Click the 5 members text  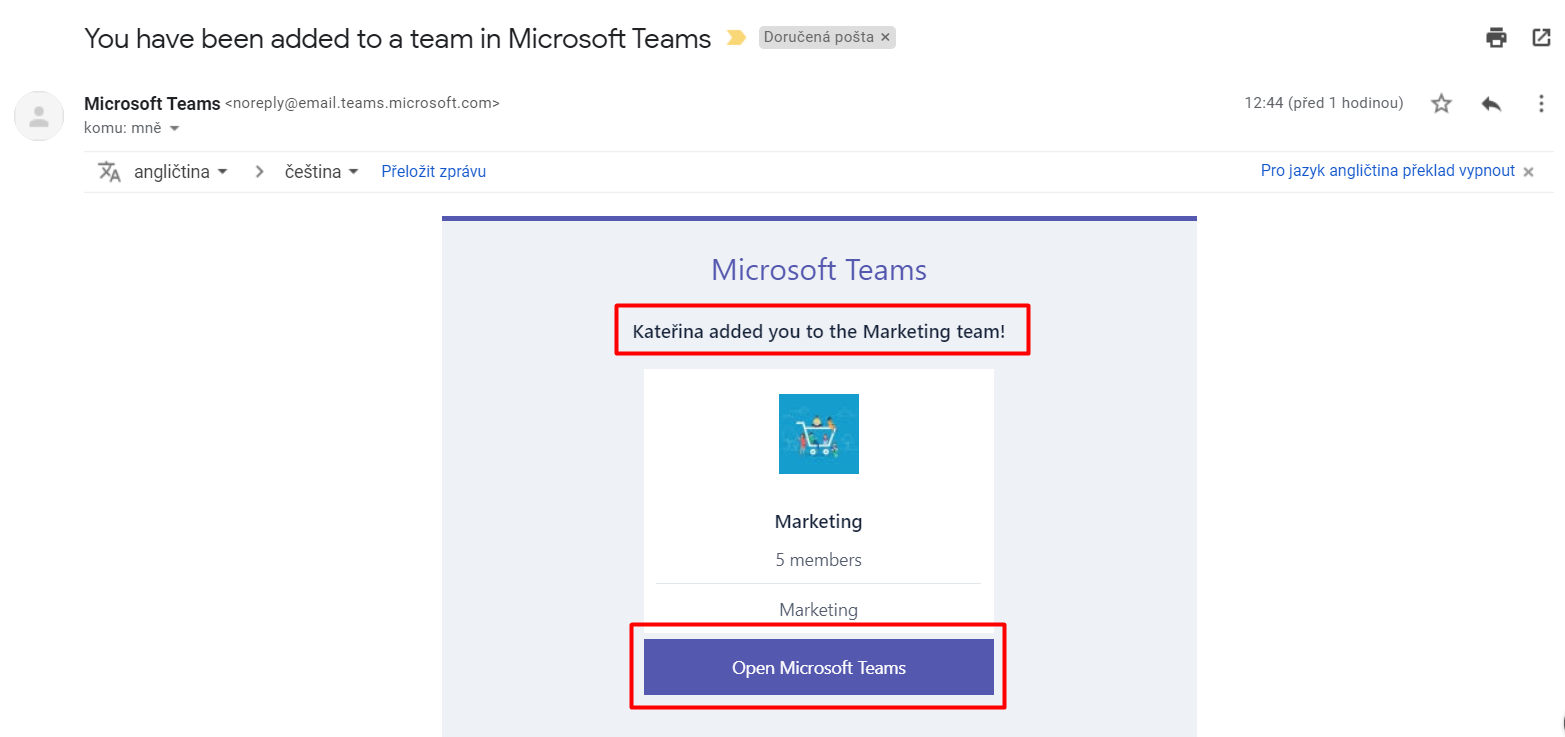point(819,560)
